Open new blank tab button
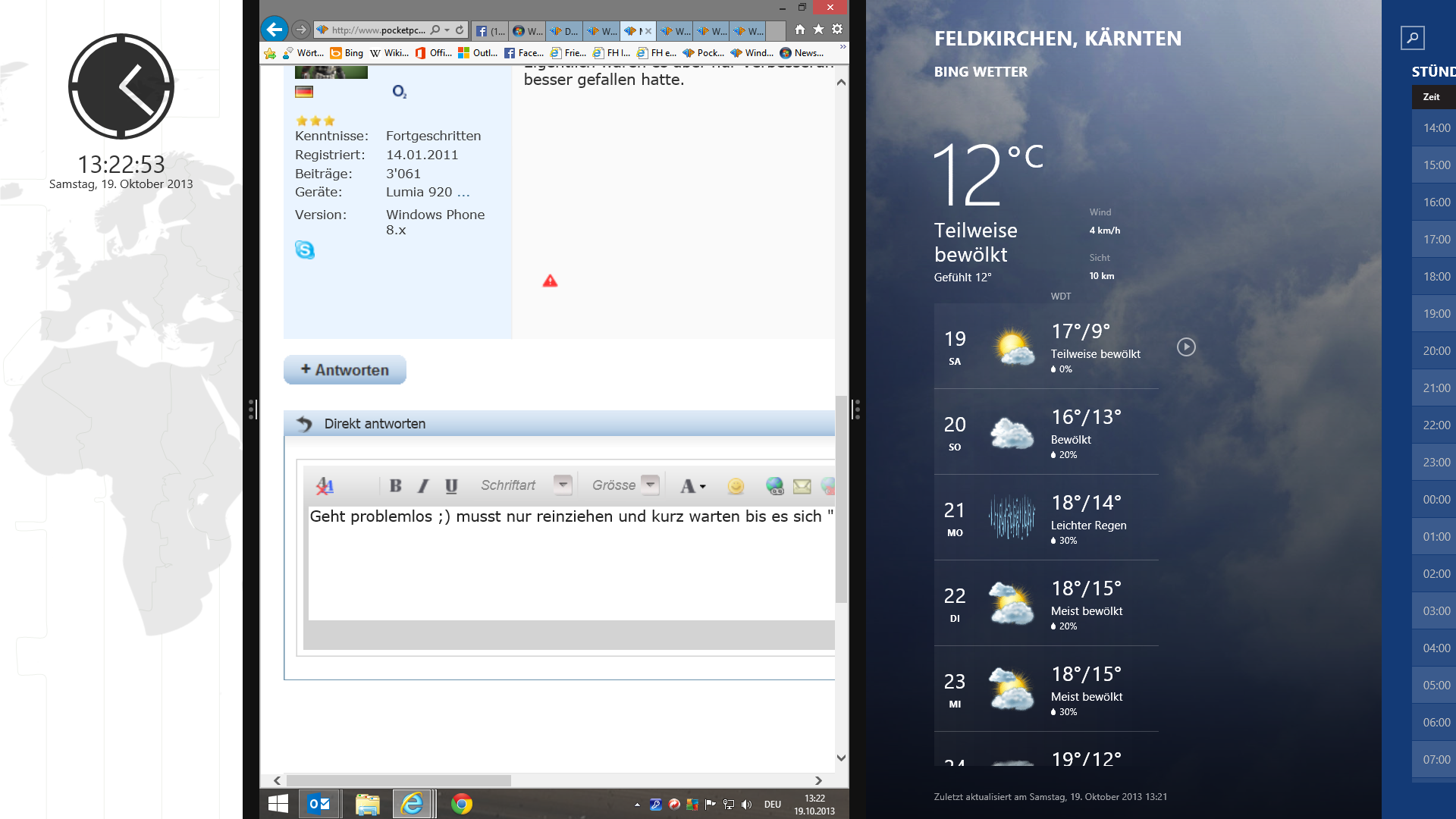Image resolution: width=1456 pixels, height=819 pixels. (776, 31)
